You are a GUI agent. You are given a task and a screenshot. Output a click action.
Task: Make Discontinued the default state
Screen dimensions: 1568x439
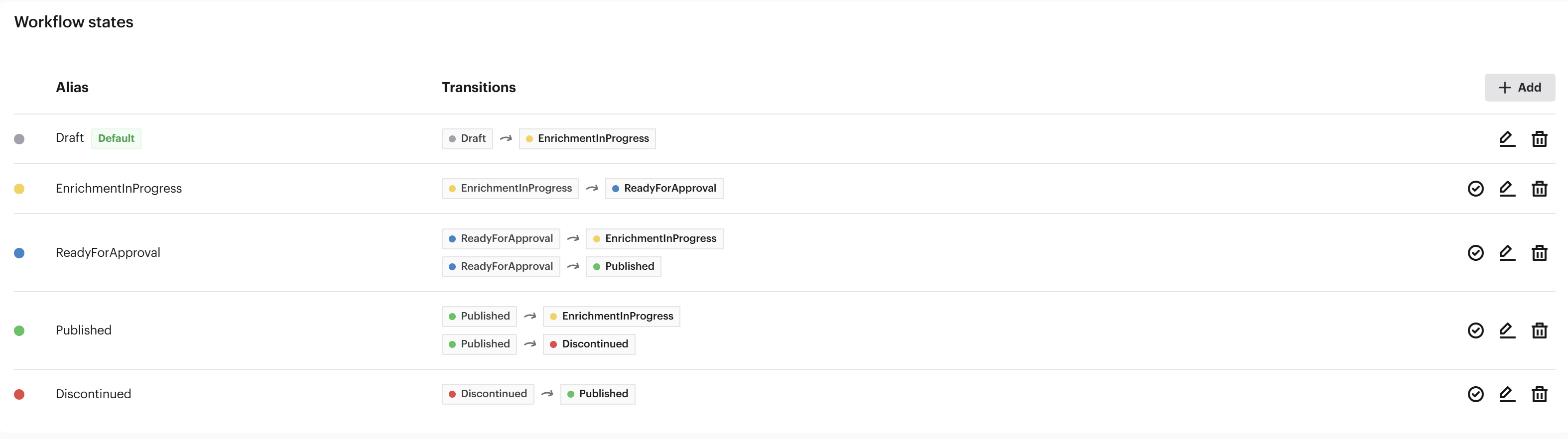pyautogui.click(x=1475, y=394)
